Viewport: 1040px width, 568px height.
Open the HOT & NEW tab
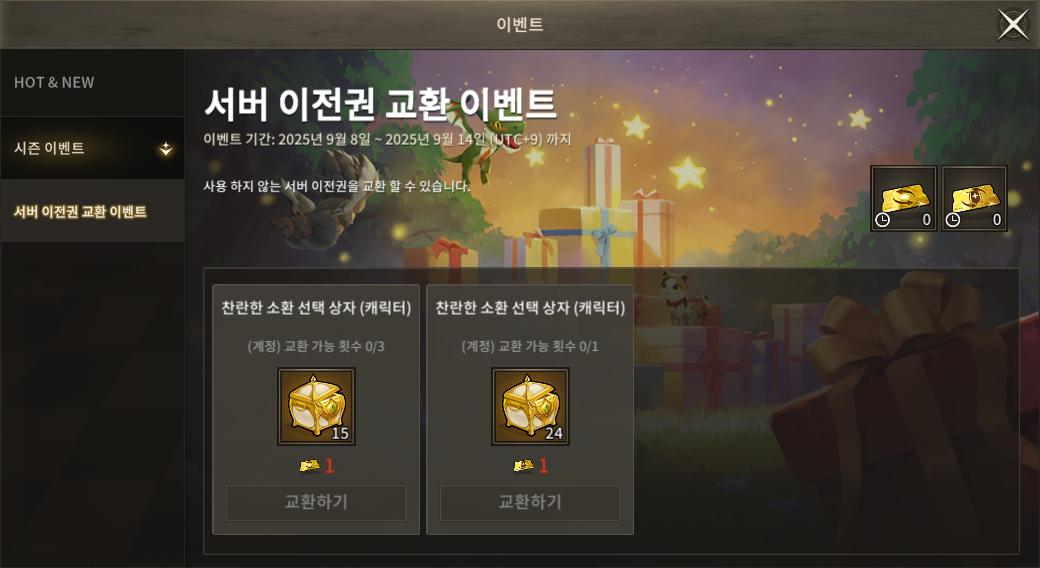pos(92,83)
